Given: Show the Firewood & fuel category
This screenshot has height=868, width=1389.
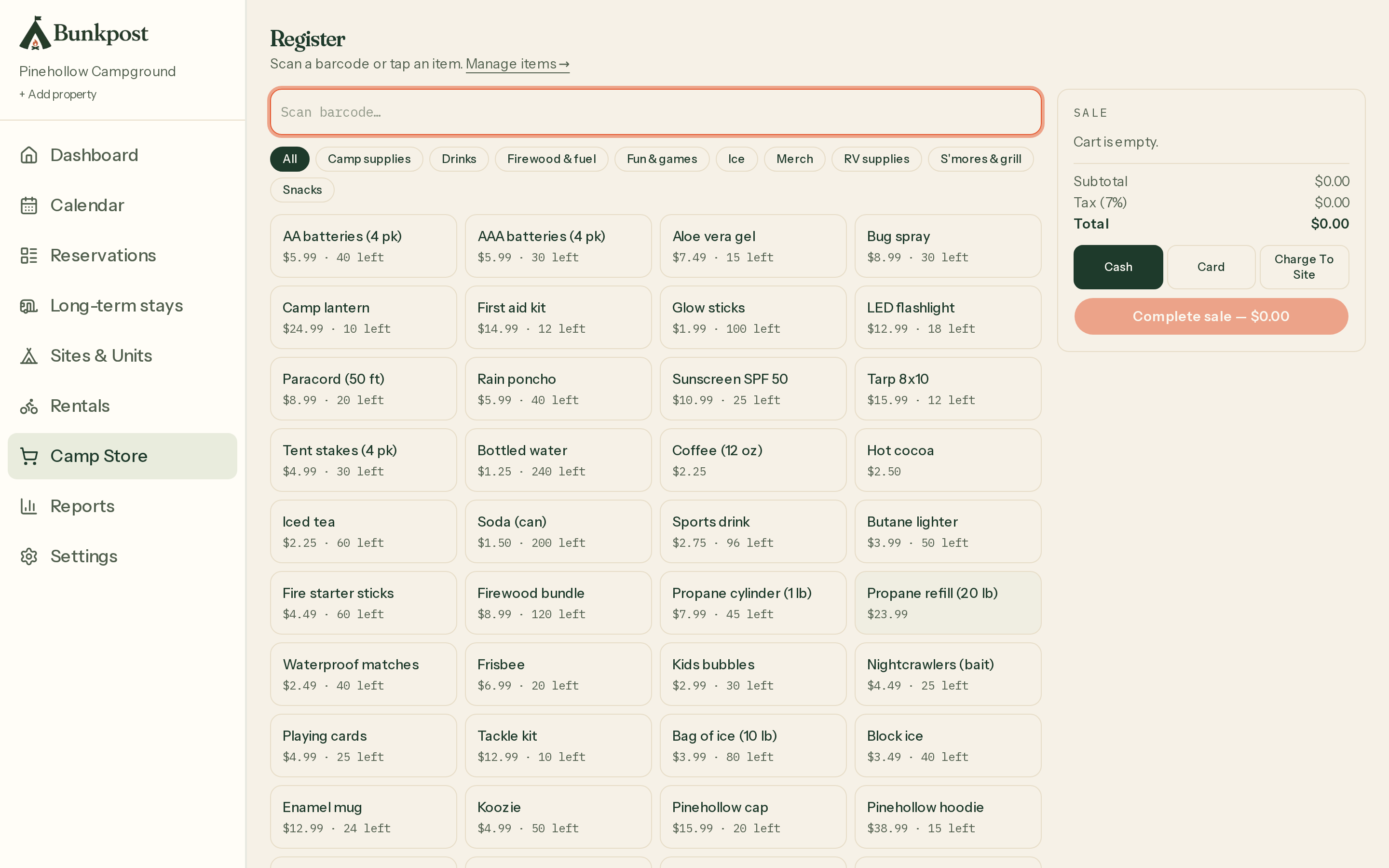Looking at the screenshot, I should (552, 159).
